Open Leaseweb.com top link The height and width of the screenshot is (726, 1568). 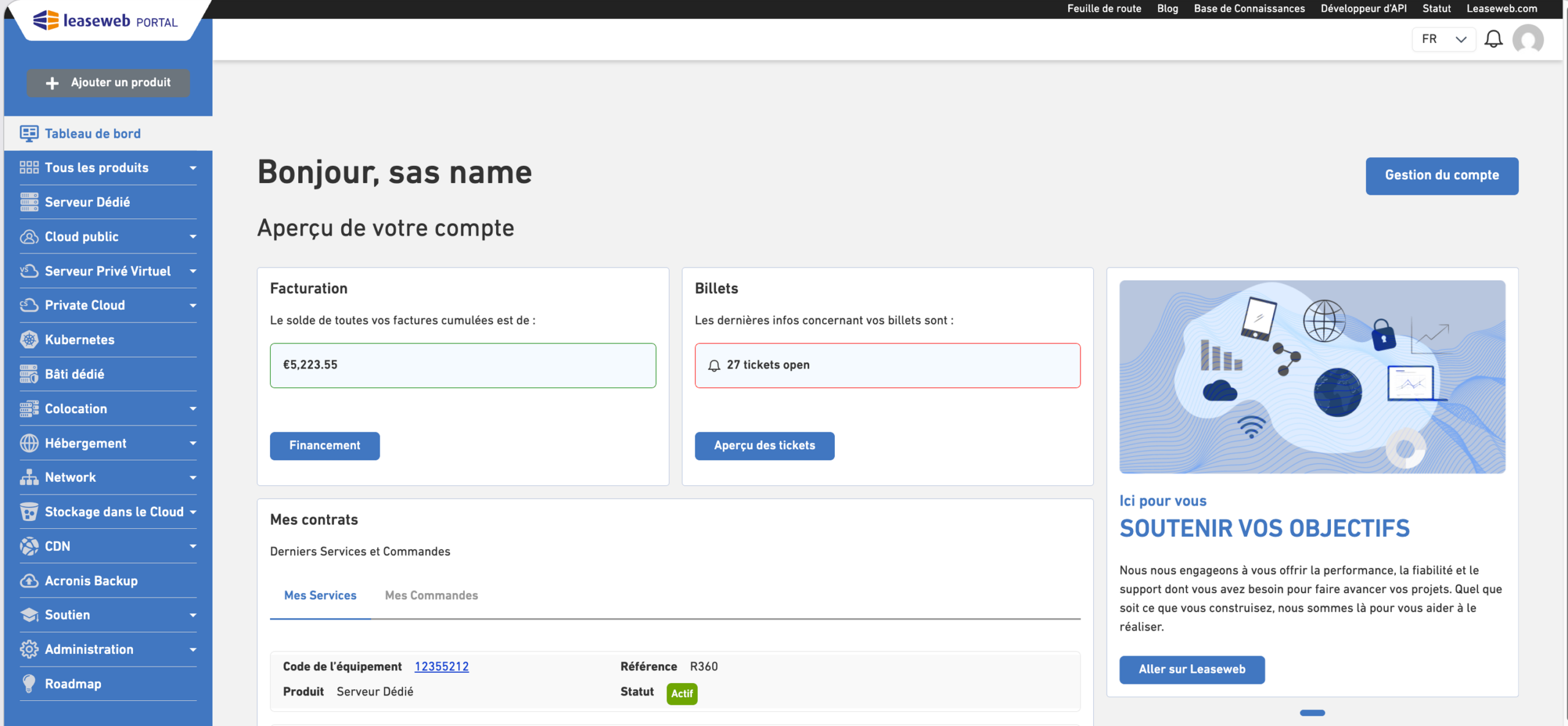click(1502, 9)
